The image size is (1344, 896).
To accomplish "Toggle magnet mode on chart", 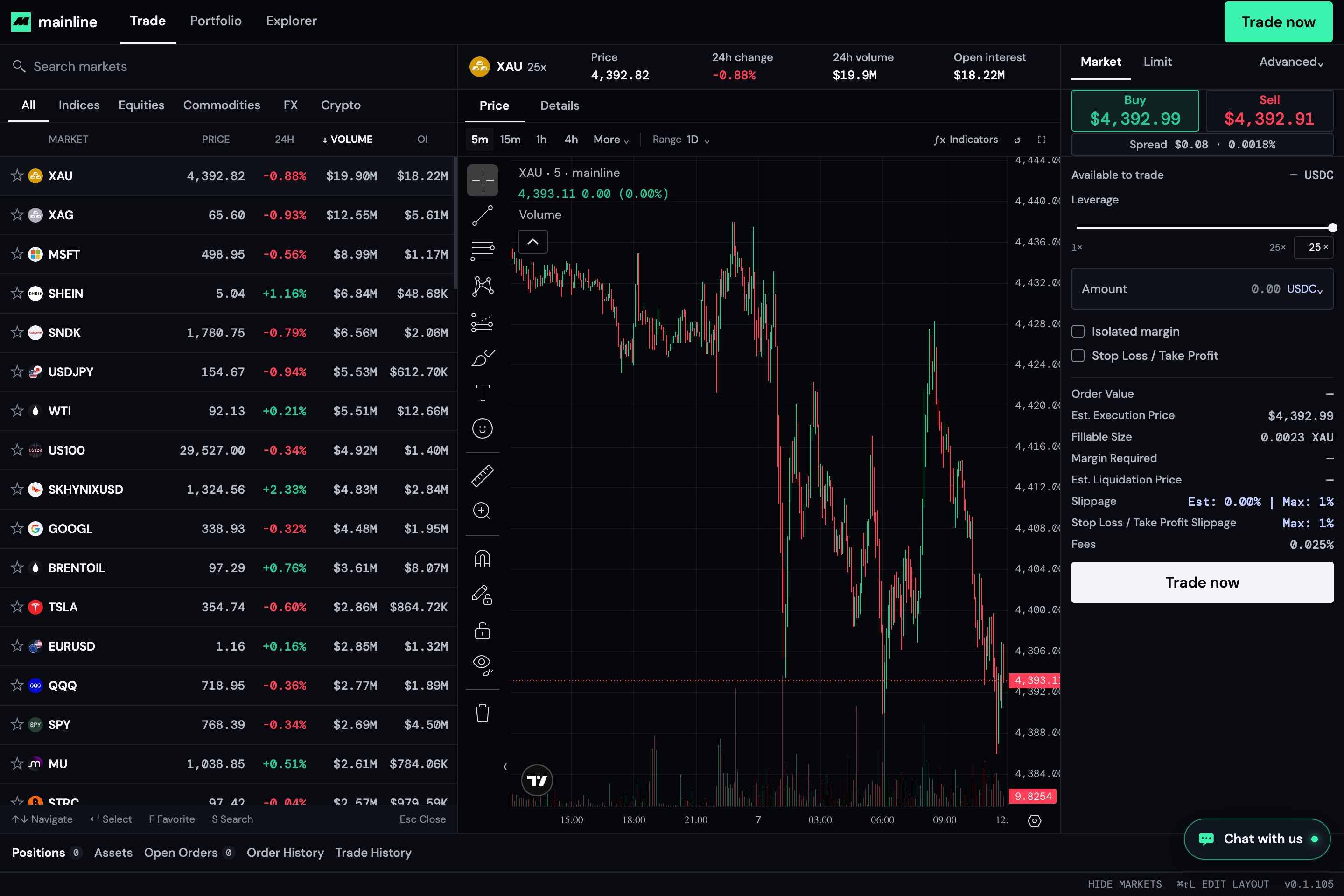I will [482, 559].
